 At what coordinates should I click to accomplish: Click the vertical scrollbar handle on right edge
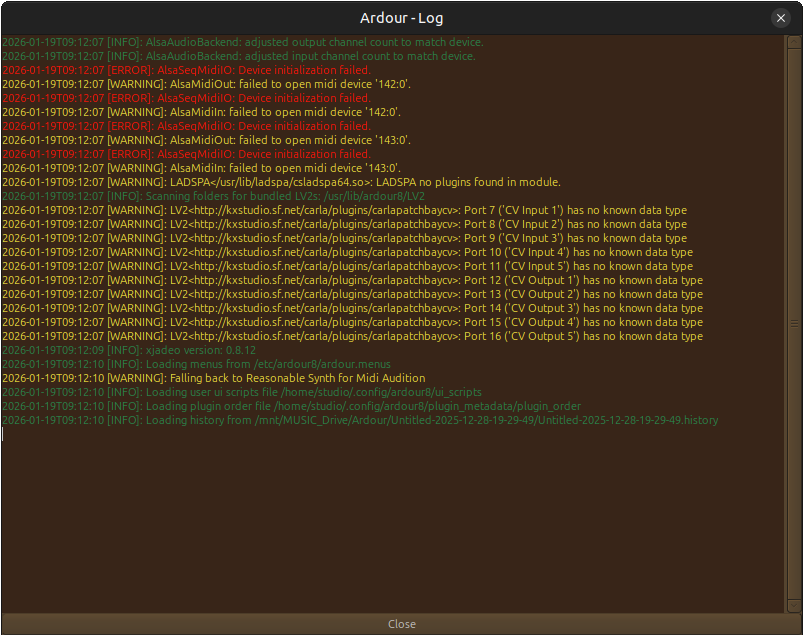click(x=795, y=323)
